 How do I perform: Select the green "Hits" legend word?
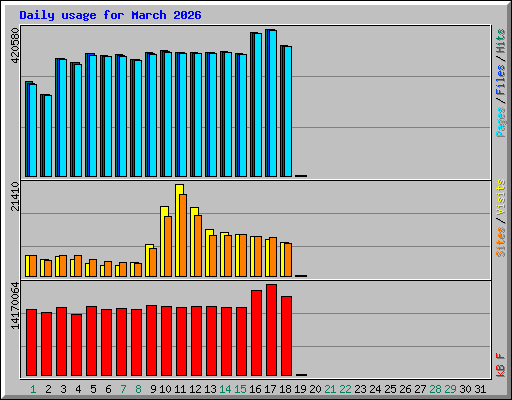click(501, 41)
